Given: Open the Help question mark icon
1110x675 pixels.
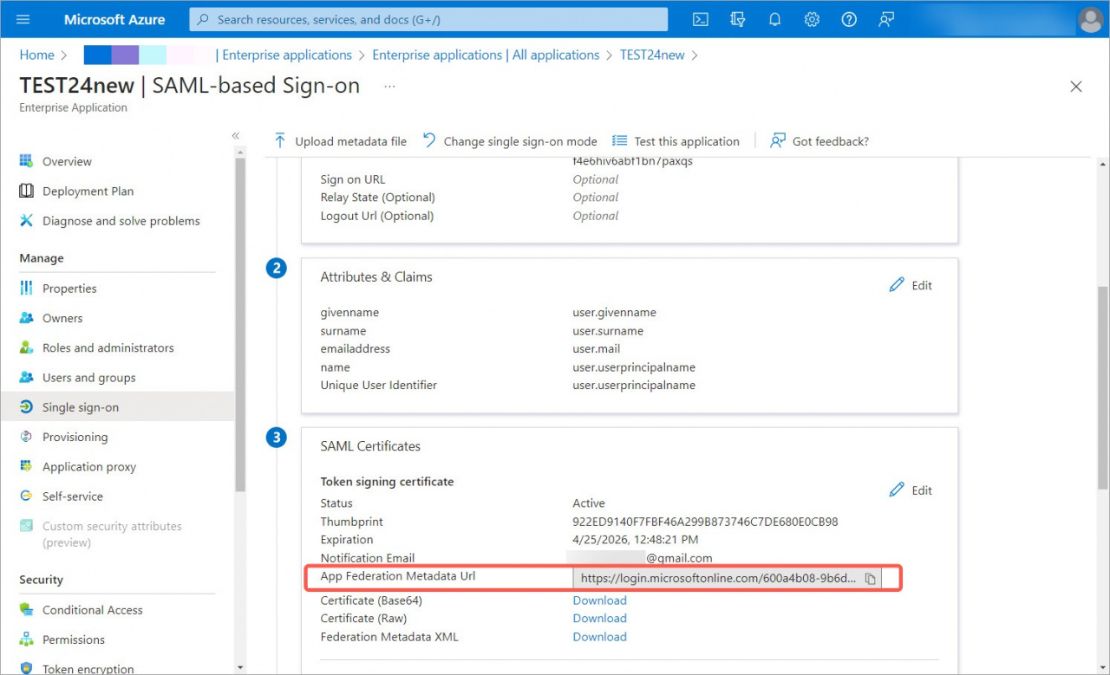Looking at the screenshot, I should 849,19.
